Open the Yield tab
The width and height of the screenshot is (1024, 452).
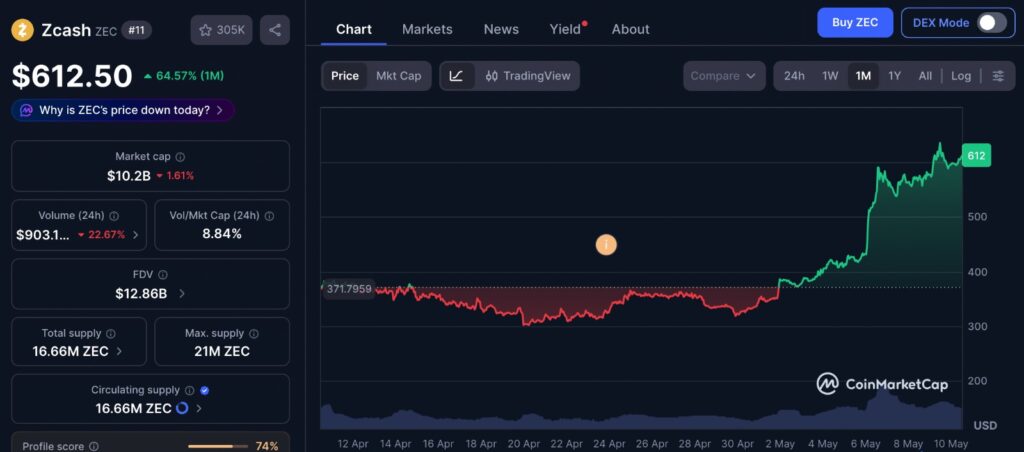tap(566, 29)
